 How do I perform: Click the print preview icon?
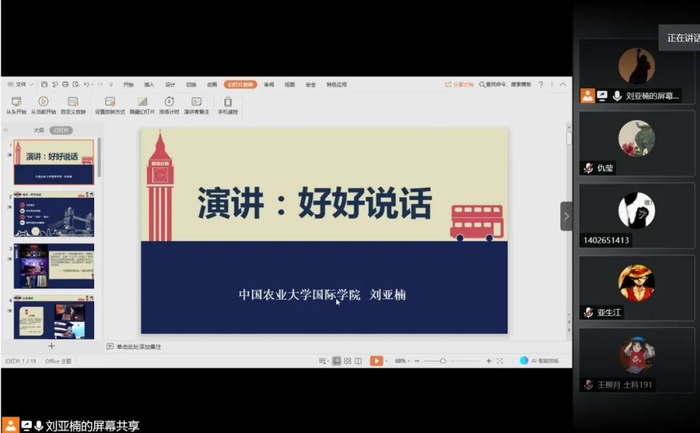tap(76, 84)
